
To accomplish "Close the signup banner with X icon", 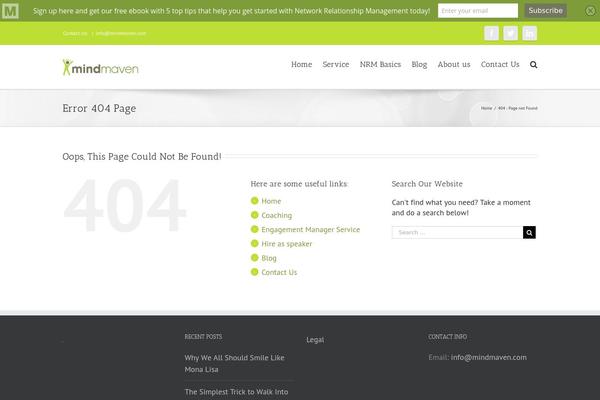I will [x=590, y=11].
